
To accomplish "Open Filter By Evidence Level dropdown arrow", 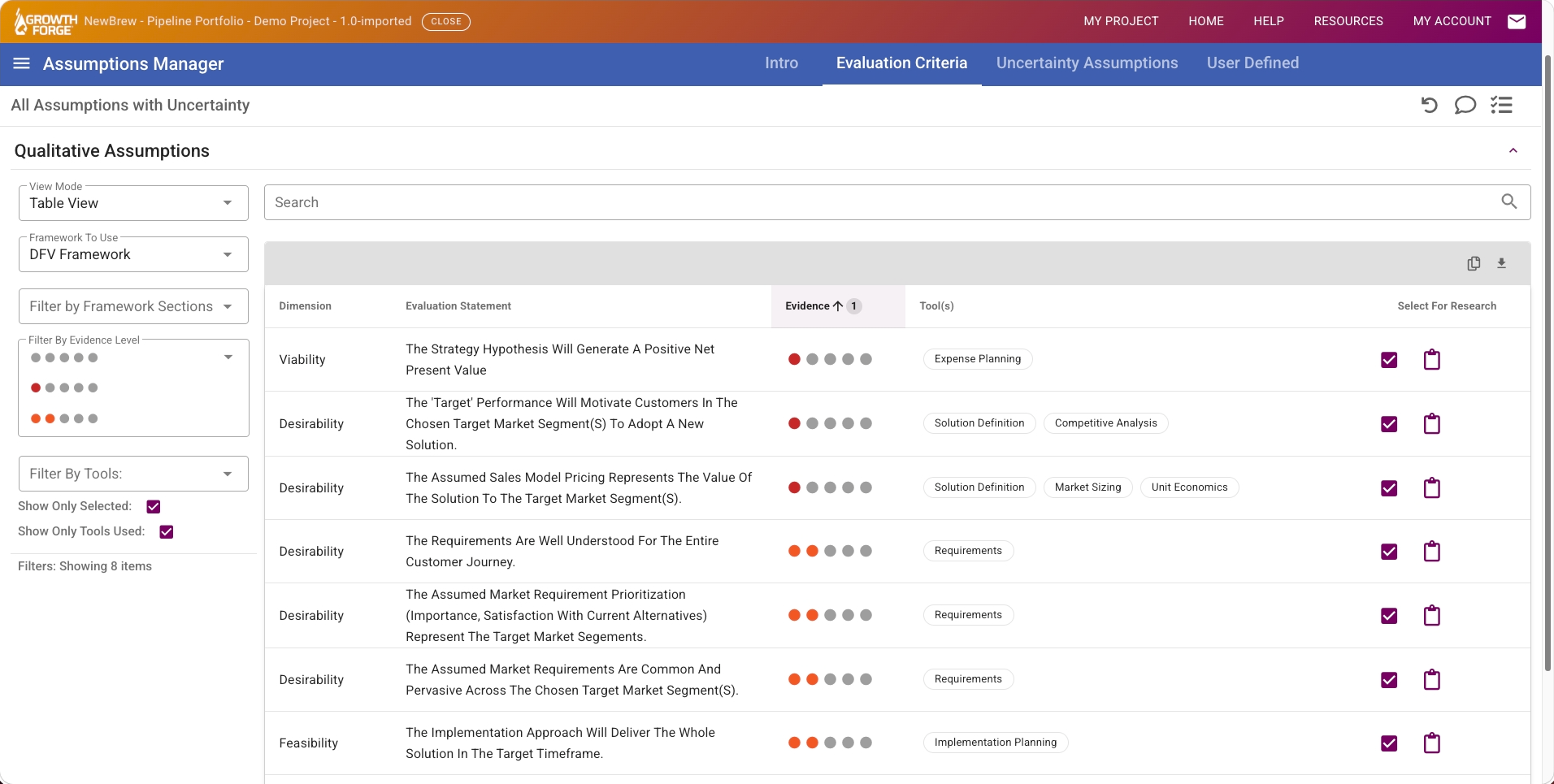I will point(228,357).
